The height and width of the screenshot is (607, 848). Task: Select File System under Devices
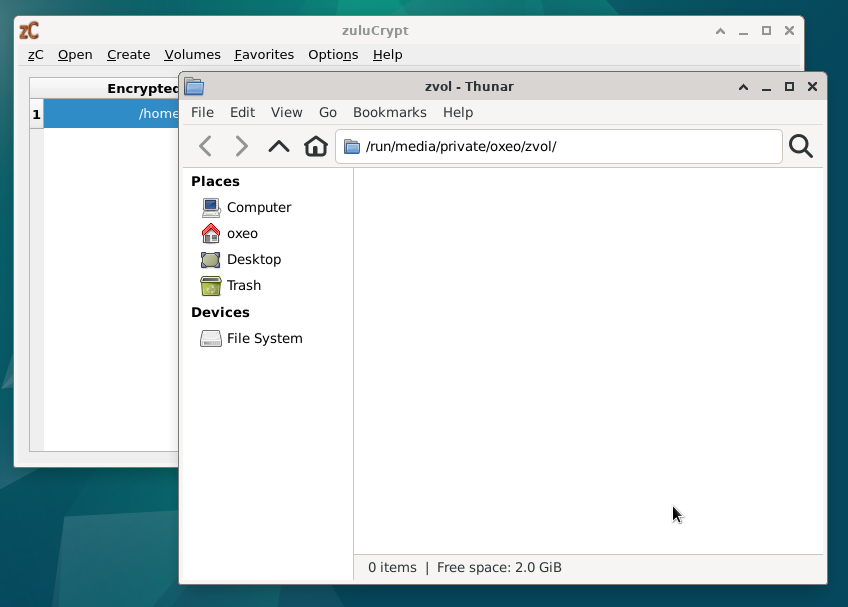point(264,338)
